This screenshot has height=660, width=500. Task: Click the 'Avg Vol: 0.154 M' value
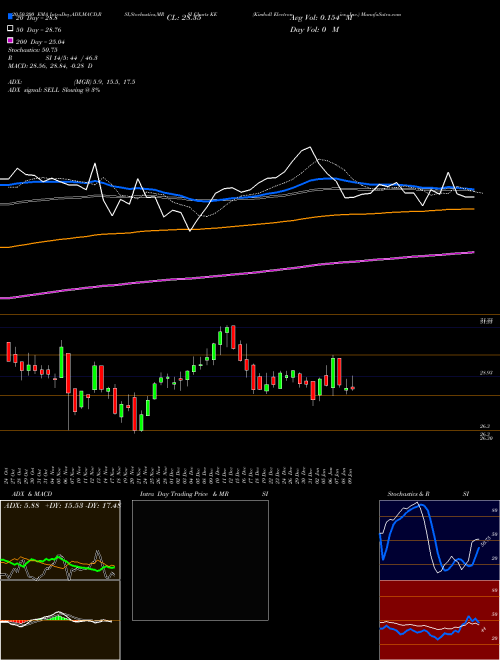point(322,18)
